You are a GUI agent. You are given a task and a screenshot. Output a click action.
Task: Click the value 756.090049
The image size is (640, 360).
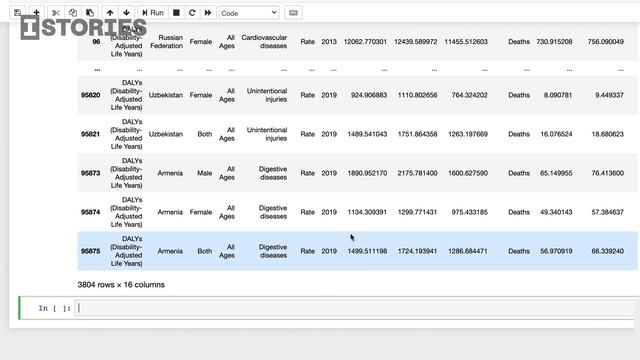[x=606, y=42]
